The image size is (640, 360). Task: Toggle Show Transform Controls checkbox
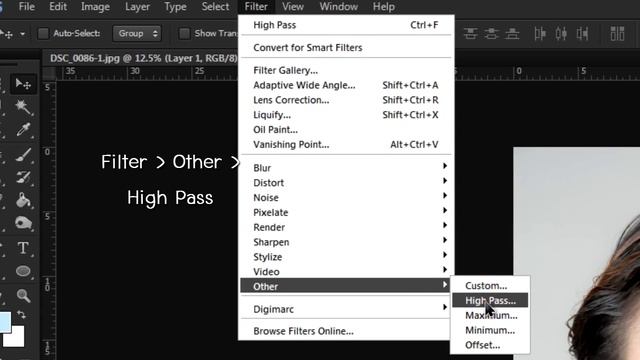tap(184, 33)
